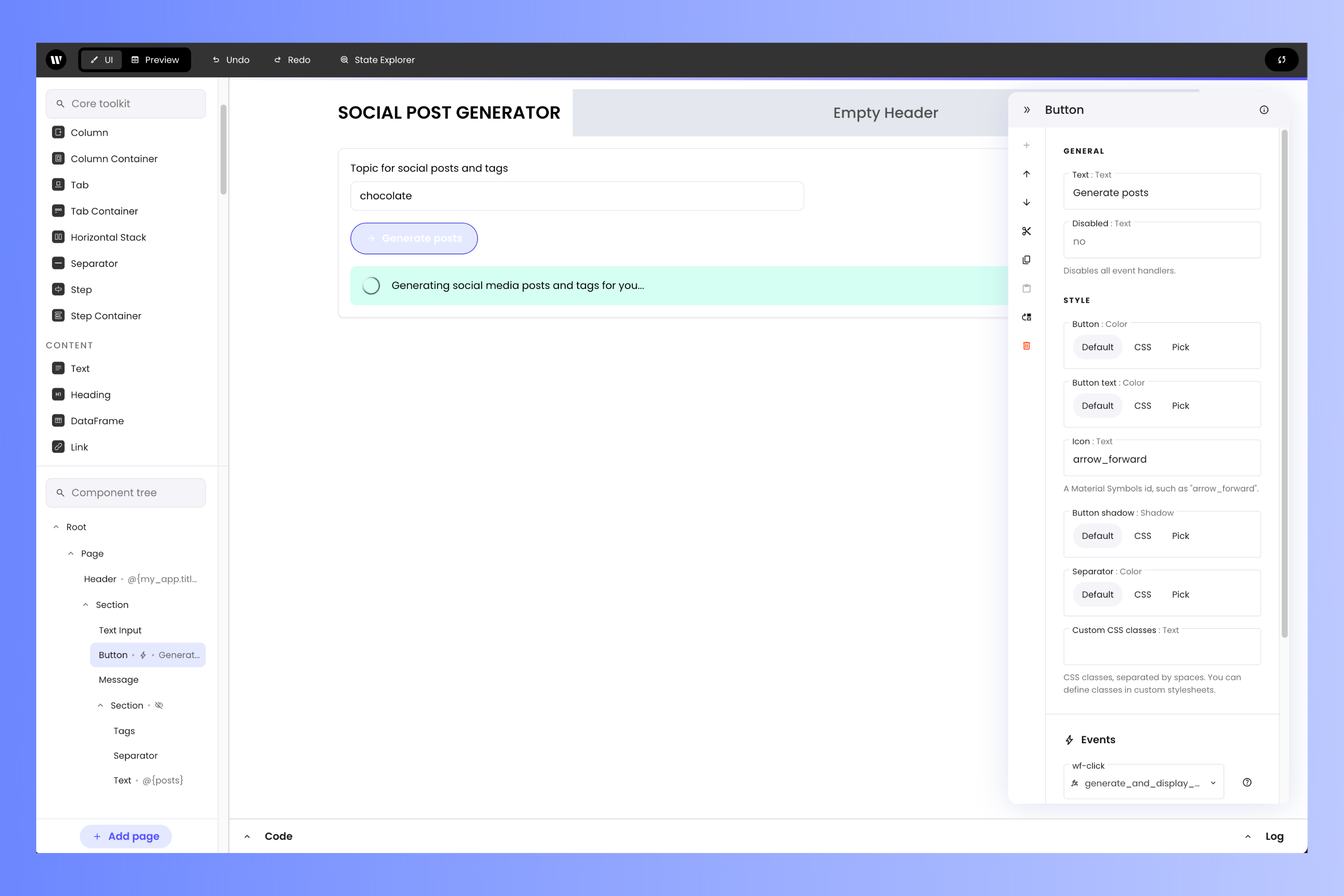Click the lightning event icon on Button tree row

(143, 655)
